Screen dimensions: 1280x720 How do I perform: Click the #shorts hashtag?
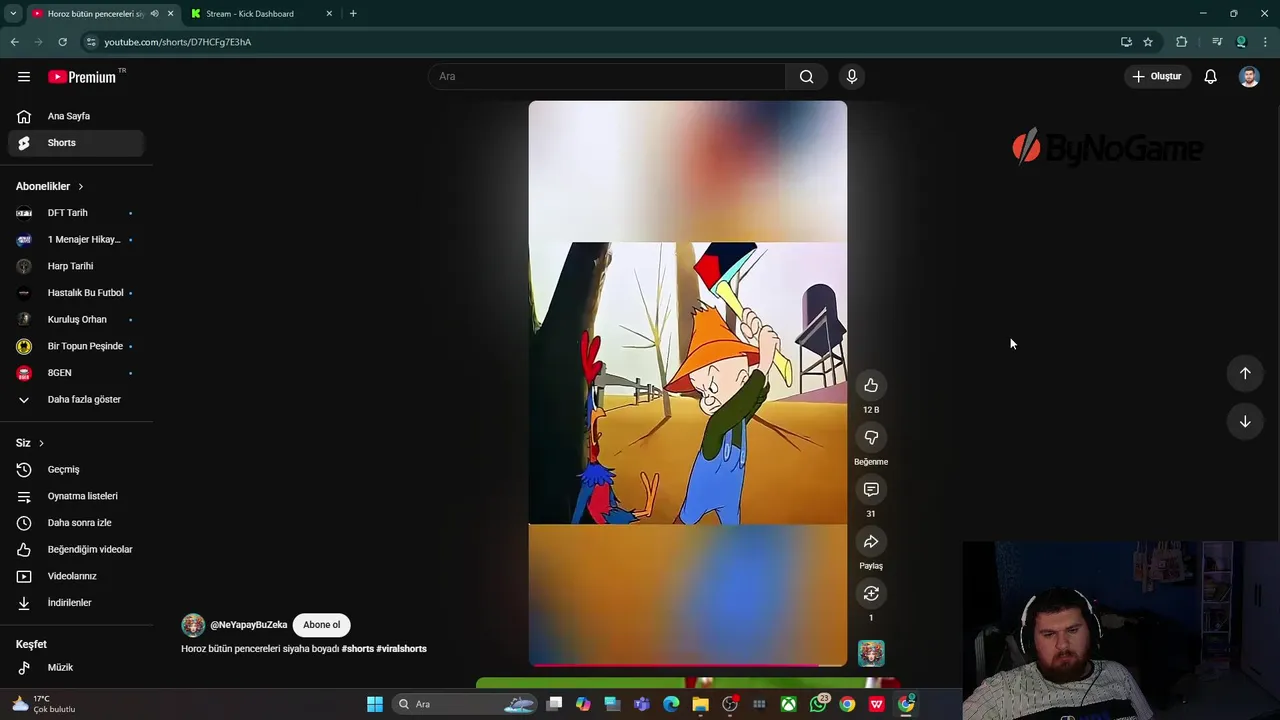tap(357, 649)
